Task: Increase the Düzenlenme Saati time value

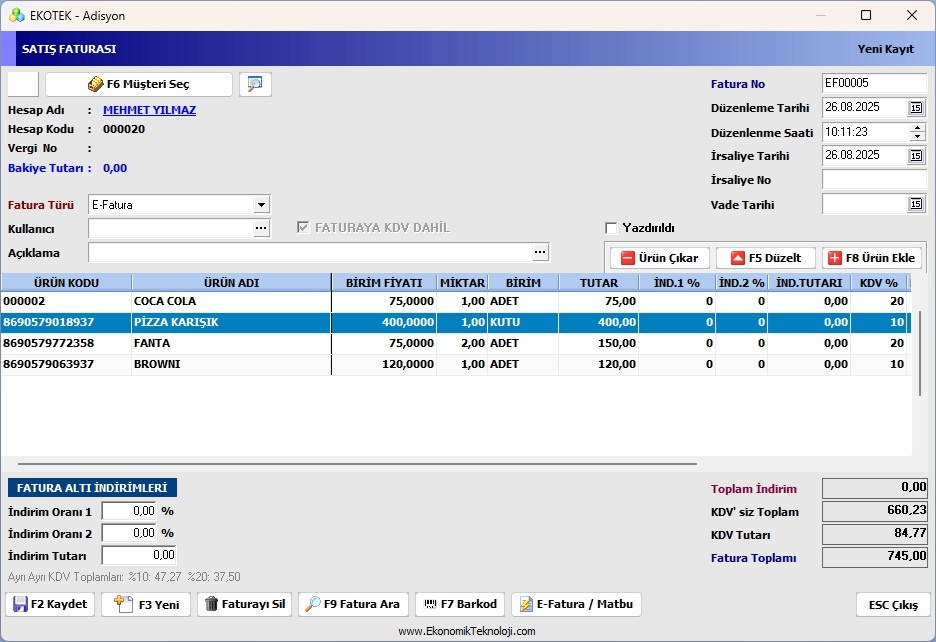Action: [x=917, y=128]
